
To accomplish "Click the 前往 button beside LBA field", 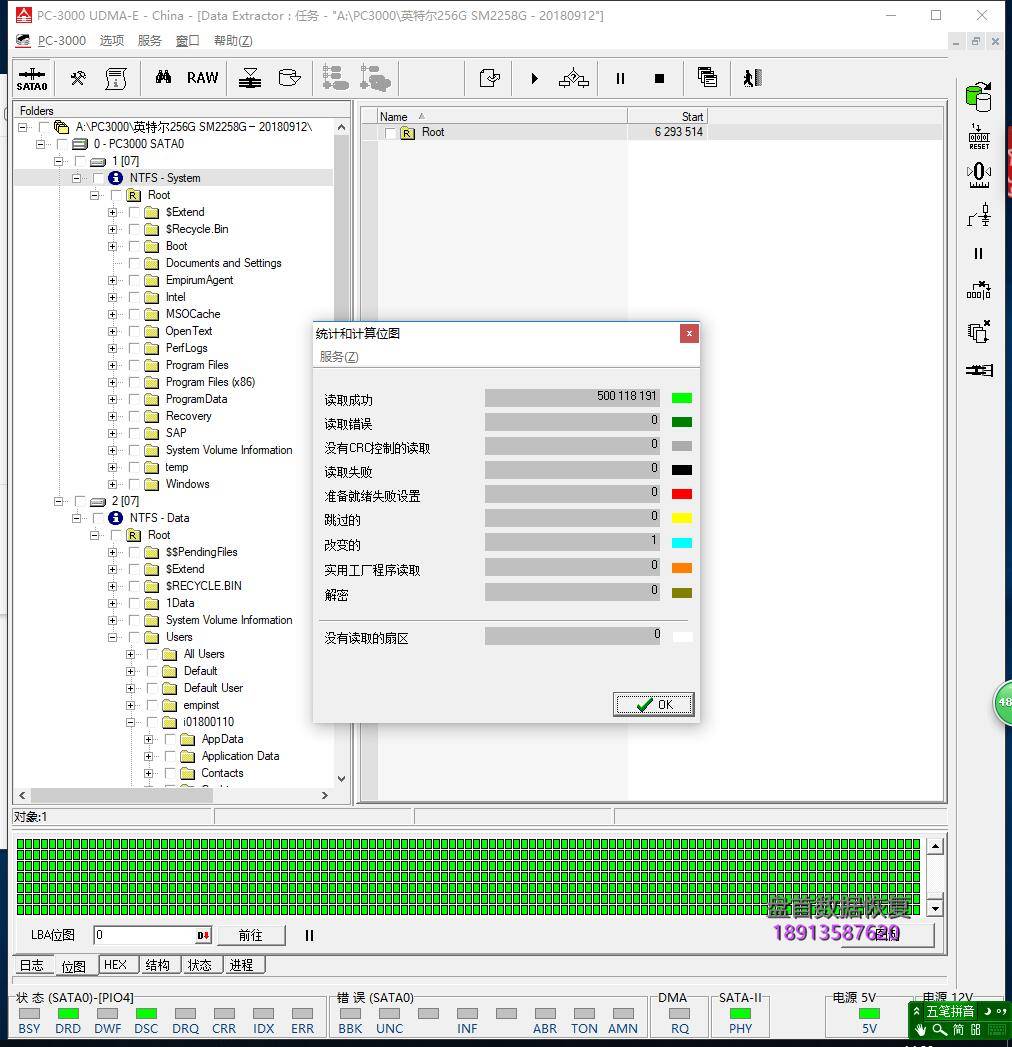I will pos(250,935).
